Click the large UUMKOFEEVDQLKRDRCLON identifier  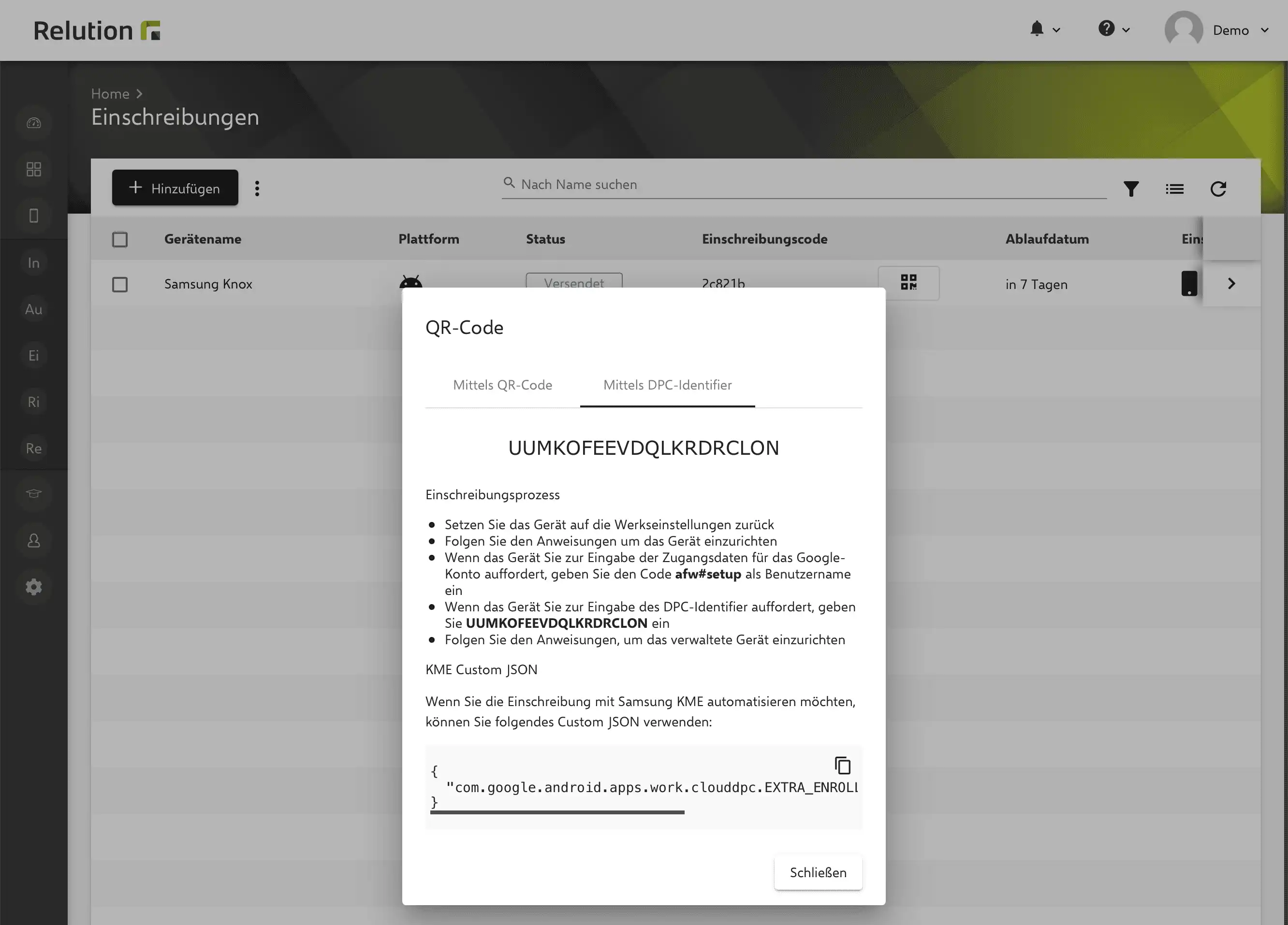click(x=644, y=448)
